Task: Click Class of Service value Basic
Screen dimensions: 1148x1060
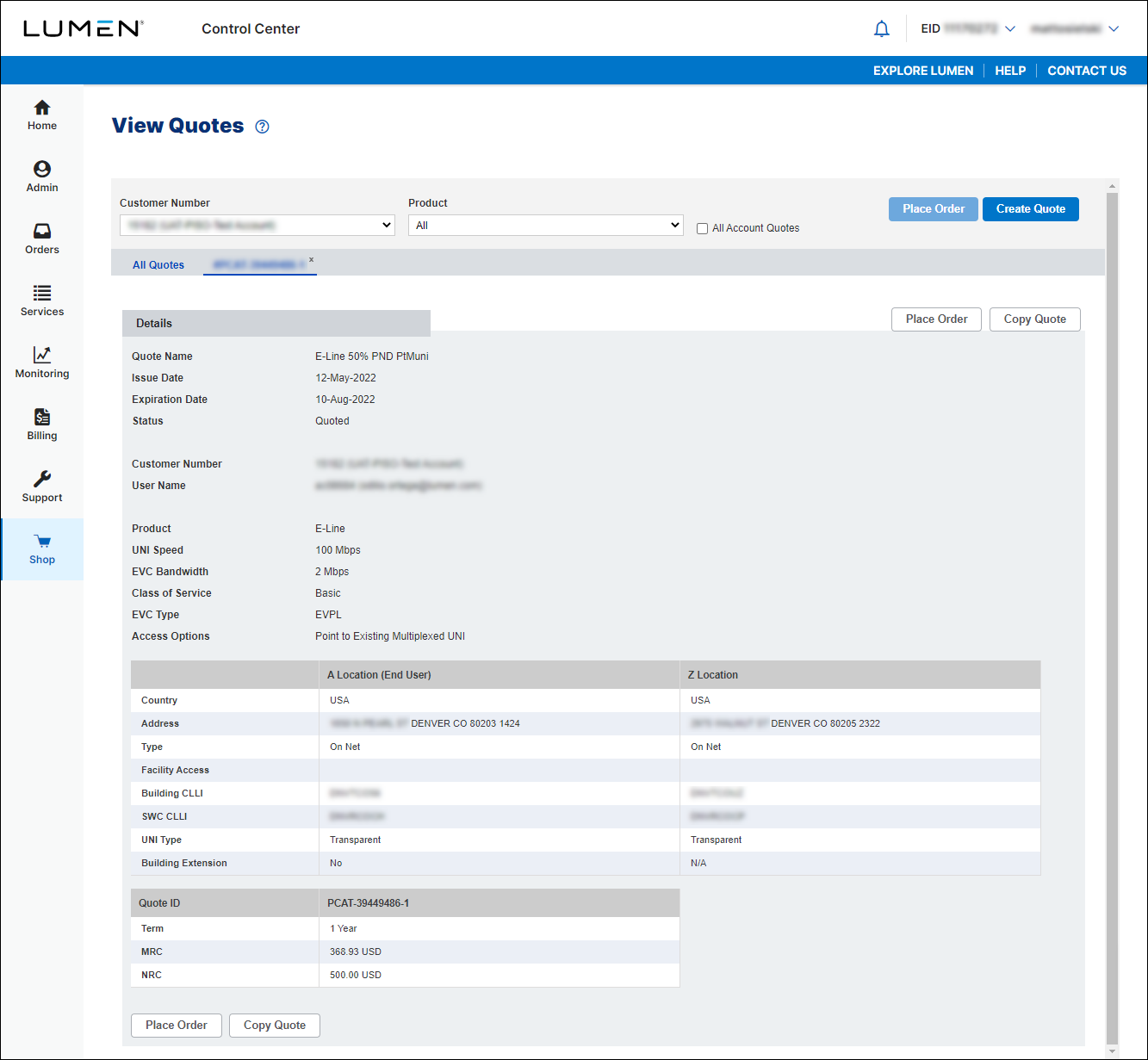Action: tap(328, 593)
